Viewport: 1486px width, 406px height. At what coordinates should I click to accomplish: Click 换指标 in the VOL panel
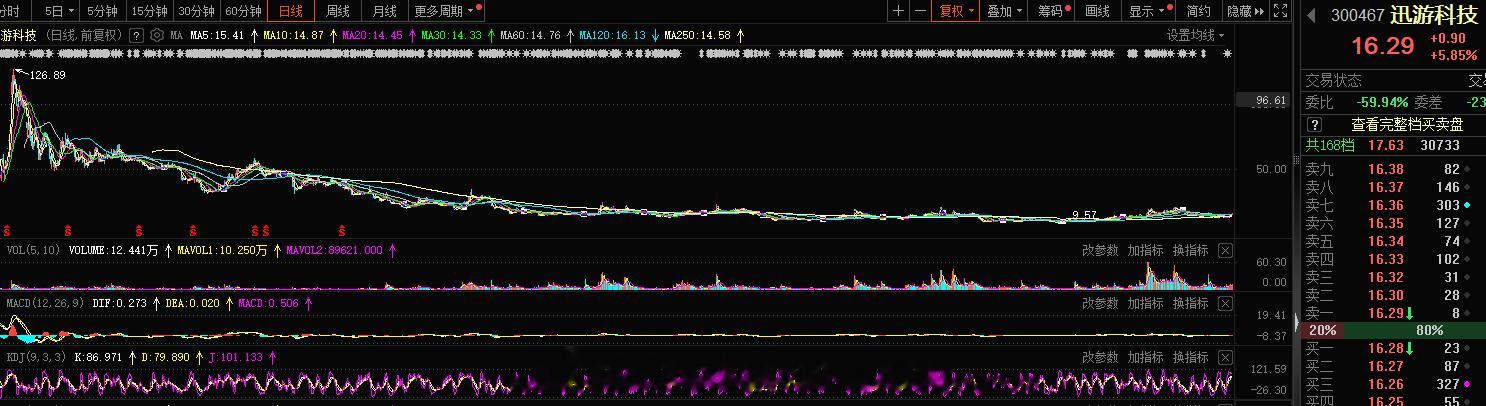coord(1190,250)
